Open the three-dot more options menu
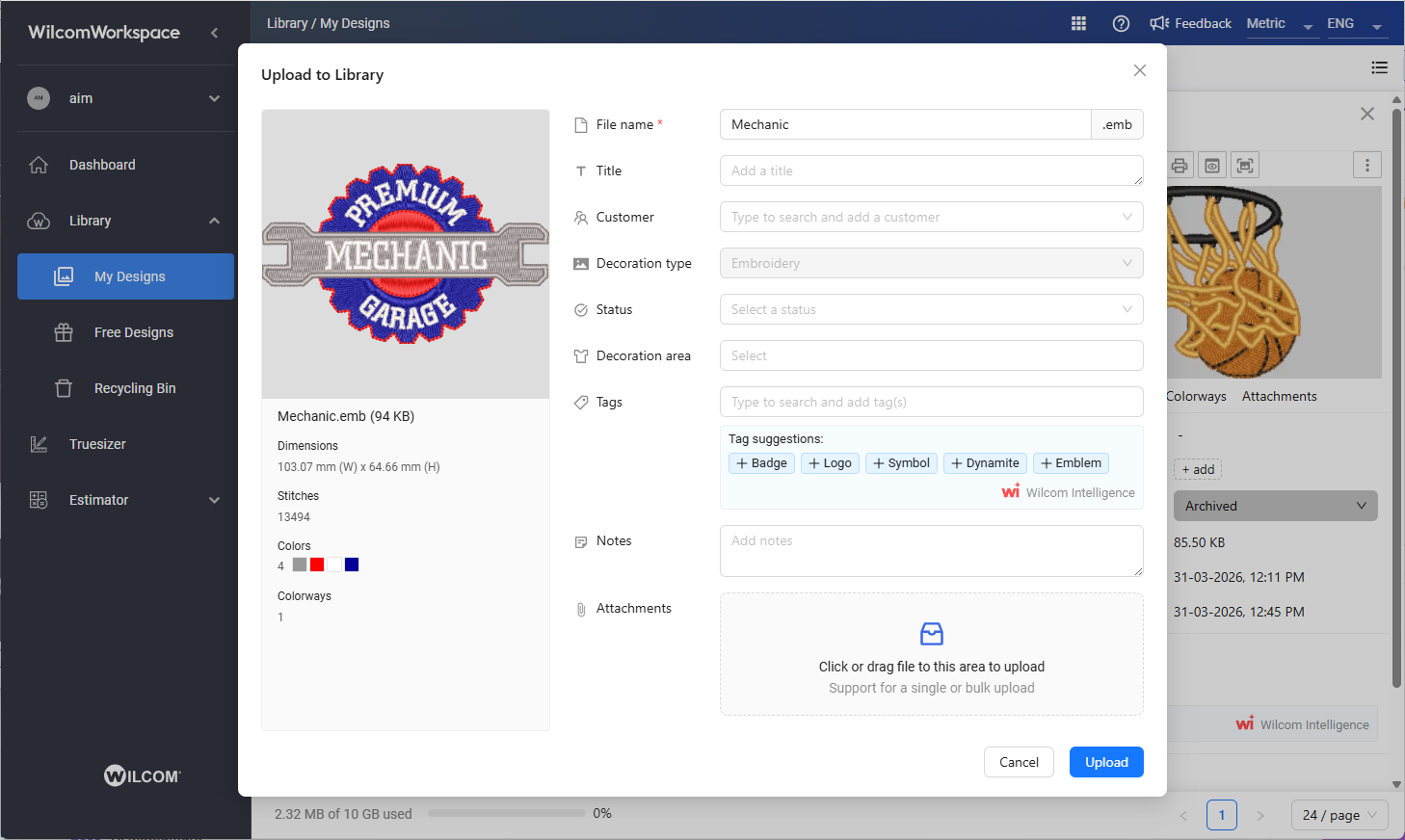This screenshot has height=840, width=1405. point(1366,166)
